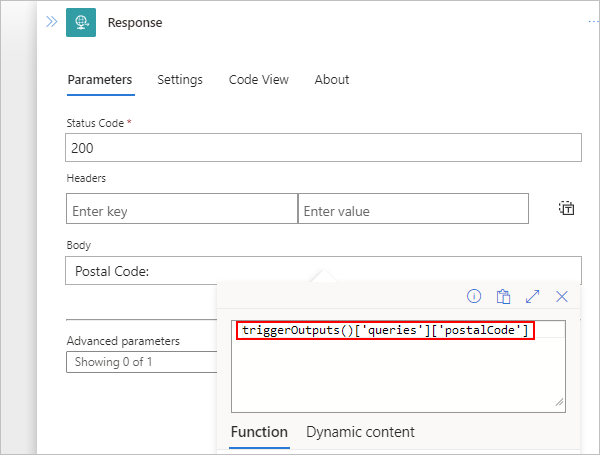600x455 pixels.
Task: Open expression editor info icon
Action: coord(474,296)
